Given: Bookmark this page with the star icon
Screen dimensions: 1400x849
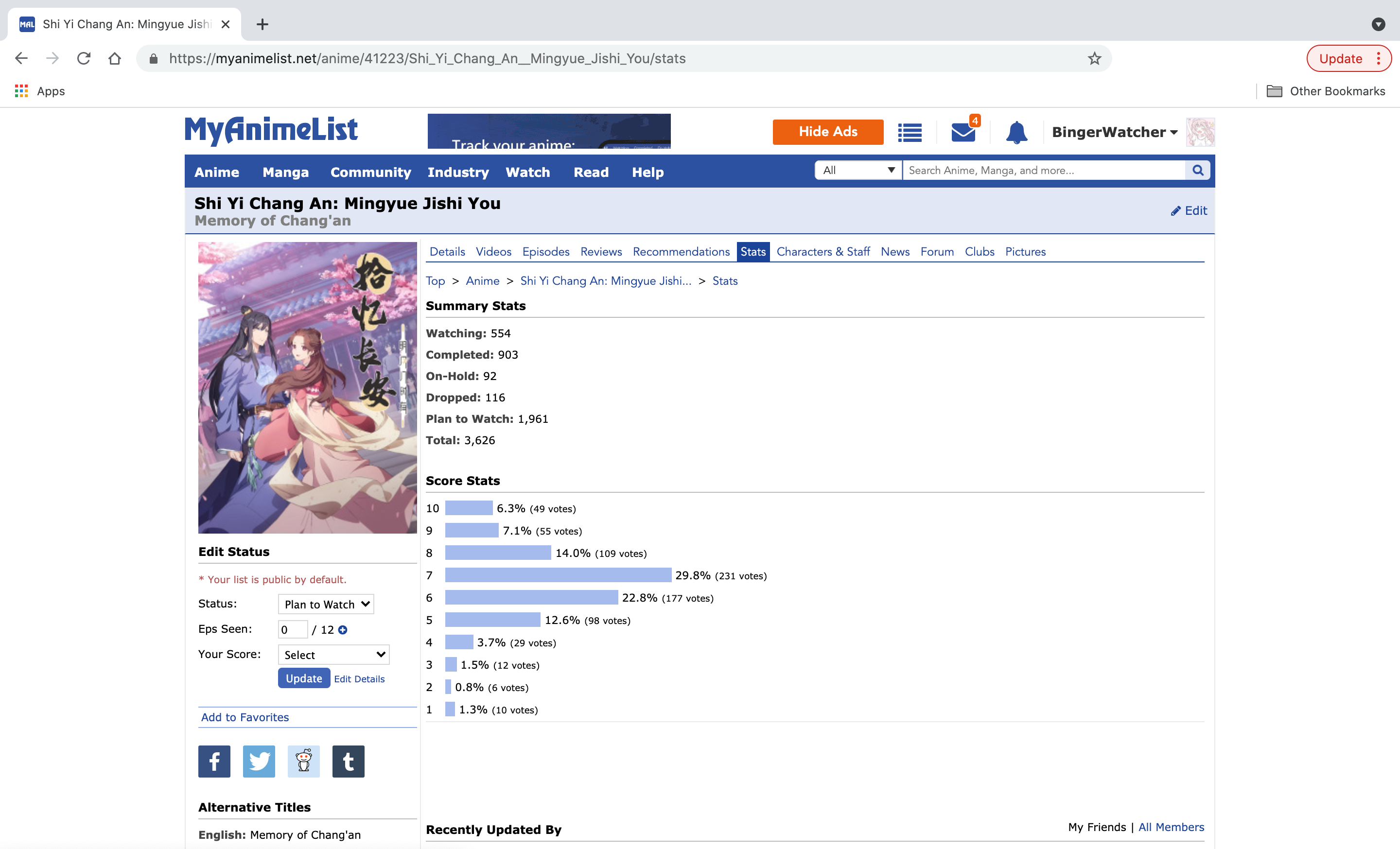Looking at the screenshot, I should [1094, 58].
